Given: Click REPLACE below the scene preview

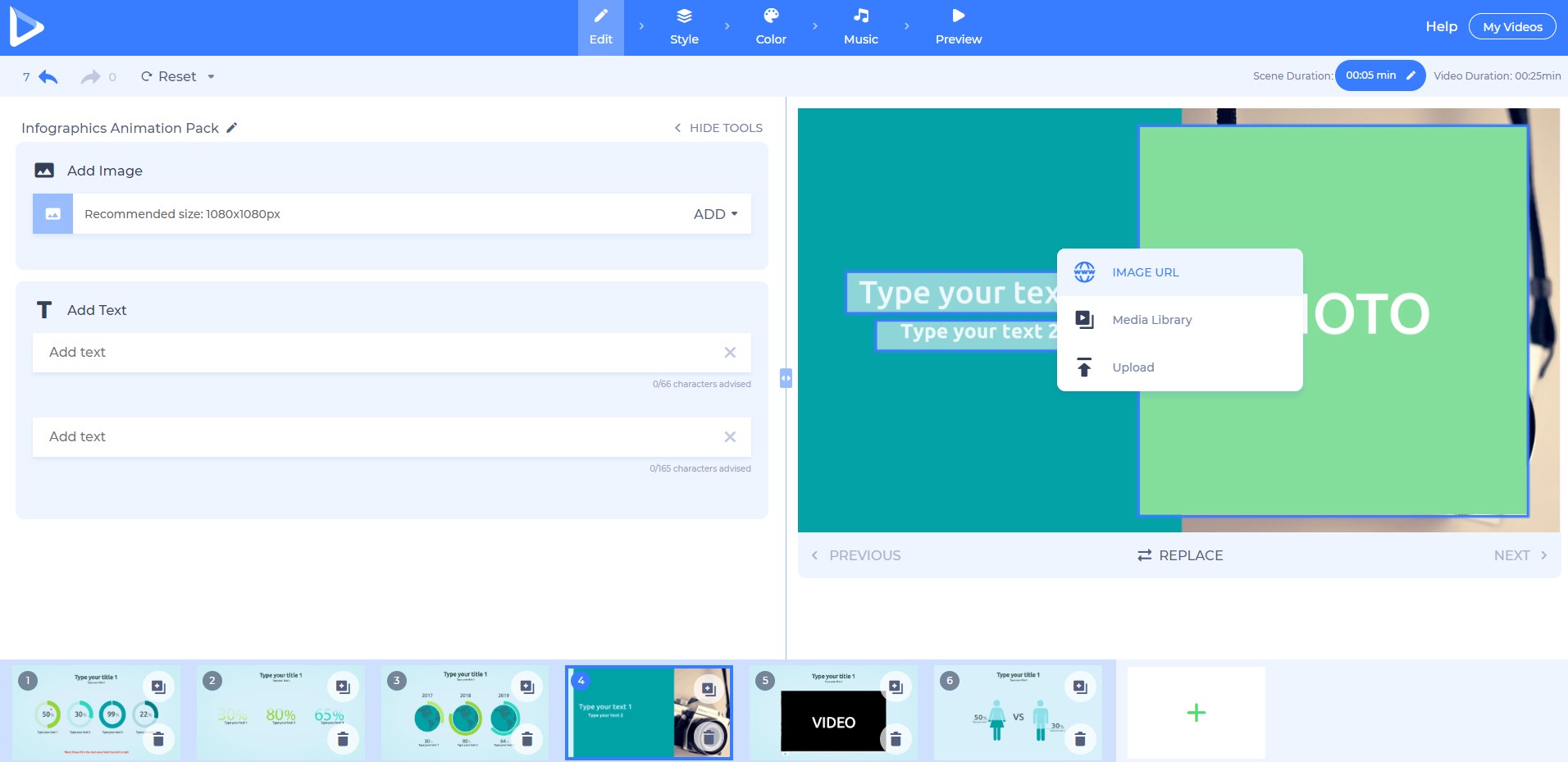Looking at the screenshot, I should 1179,555.
